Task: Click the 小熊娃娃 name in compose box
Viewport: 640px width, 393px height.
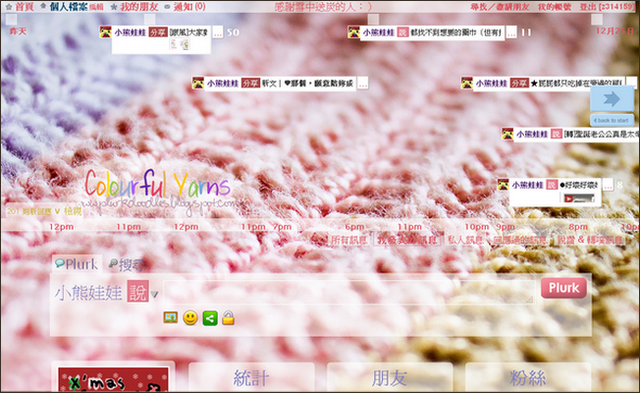Action: [x=89, y=293]
